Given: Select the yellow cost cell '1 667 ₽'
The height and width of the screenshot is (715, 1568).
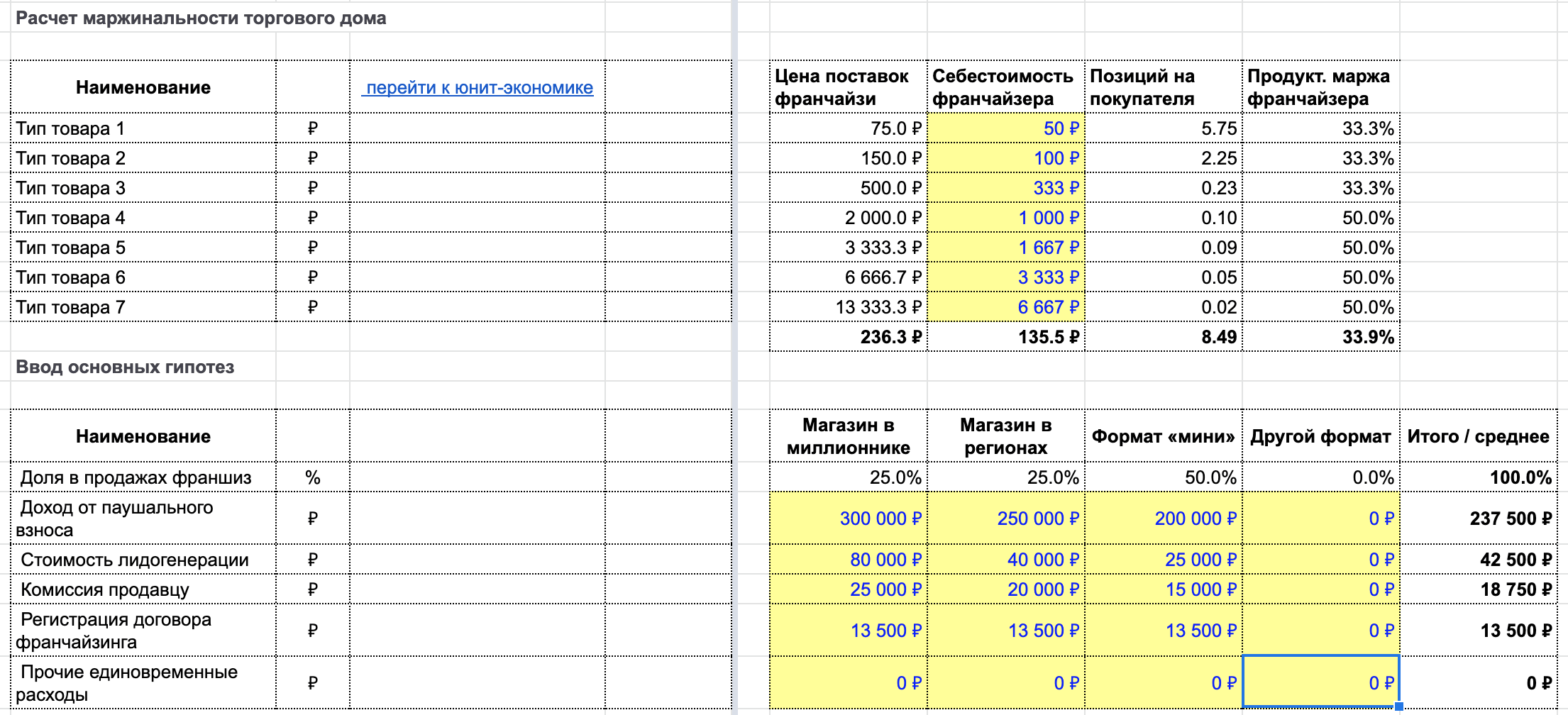Looking at the screenshot, I should 1006,248.
